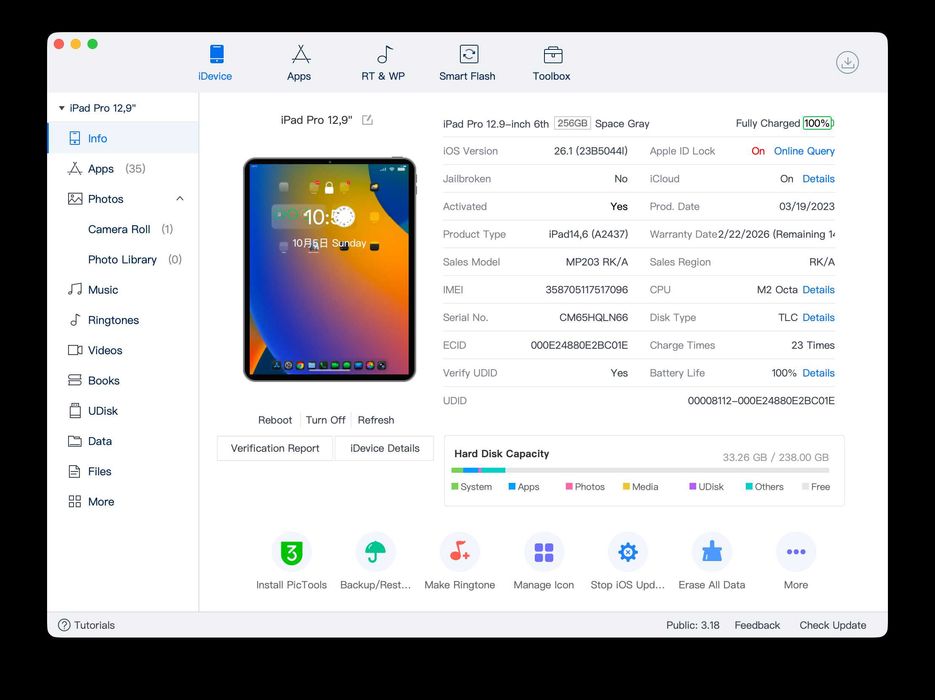This screenshot has height=700, width=935.
Task: Open the downloads icon at top right
Action: pos(847,62)
